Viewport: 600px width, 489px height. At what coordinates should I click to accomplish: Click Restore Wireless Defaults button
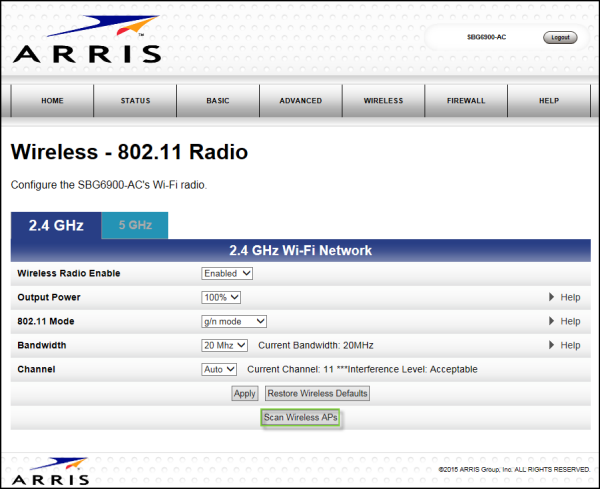pyautogui.click(x=318, y=394)
